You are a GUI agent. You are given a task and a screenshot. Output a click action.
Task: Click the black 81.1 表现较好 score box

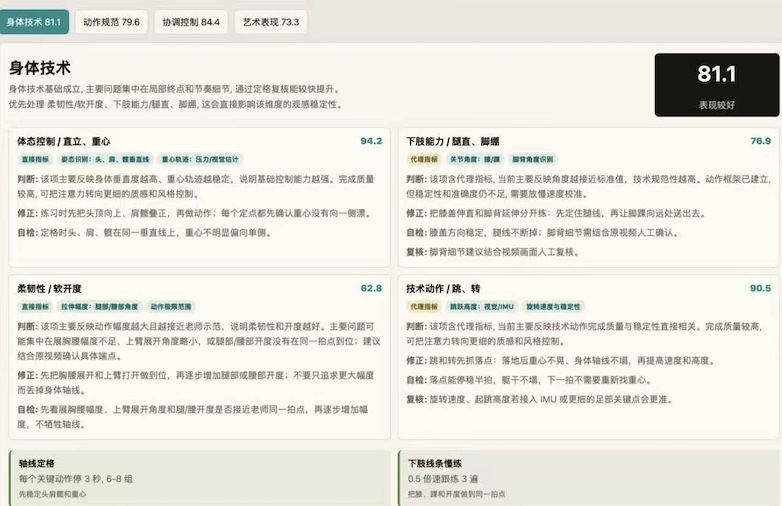point(717,85)
